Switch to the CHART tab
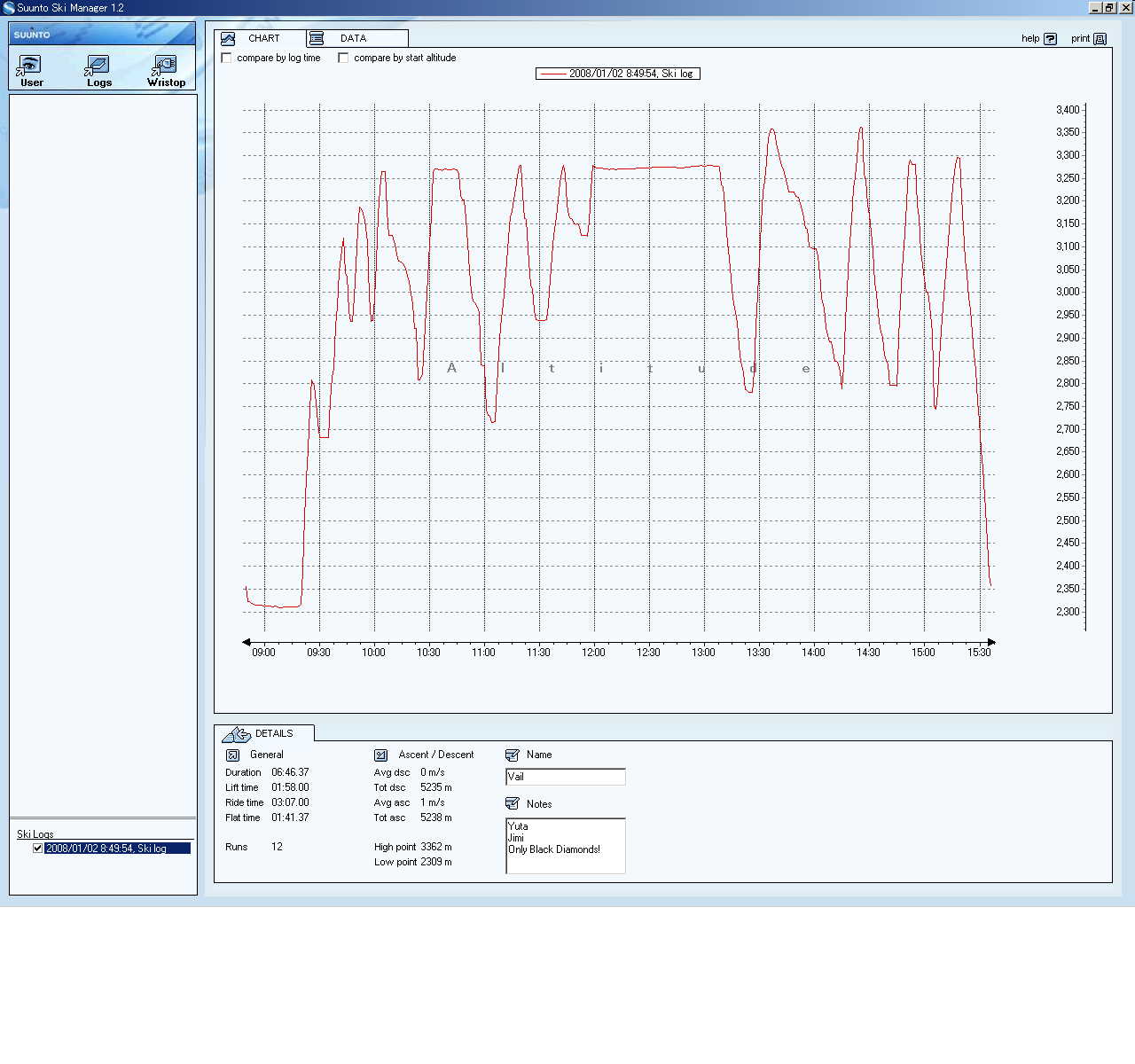Screen dimensions: 1135x1064 point(261,38)
